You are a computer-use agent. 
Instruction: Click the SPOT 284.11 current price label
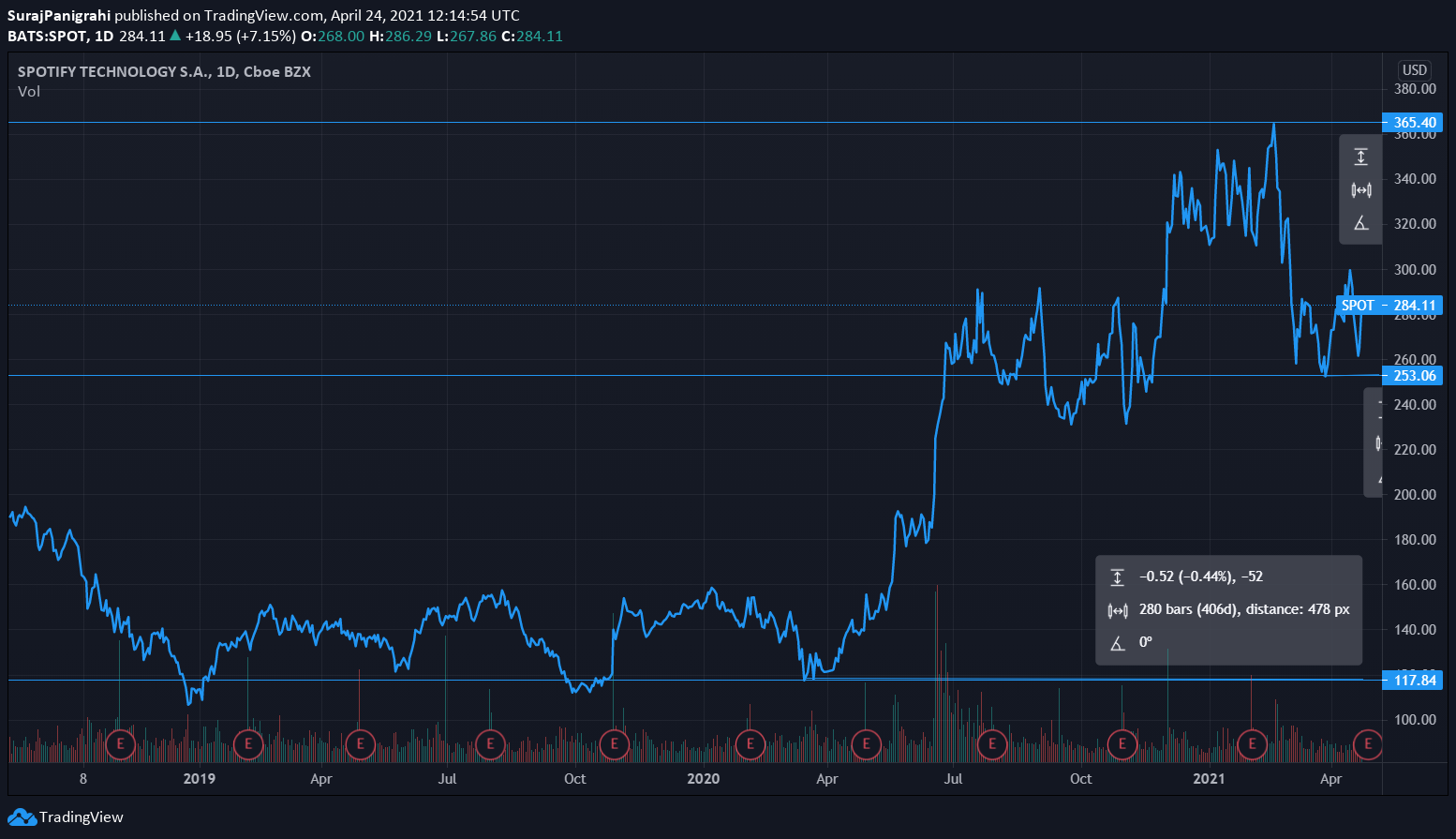[1389, 306]
